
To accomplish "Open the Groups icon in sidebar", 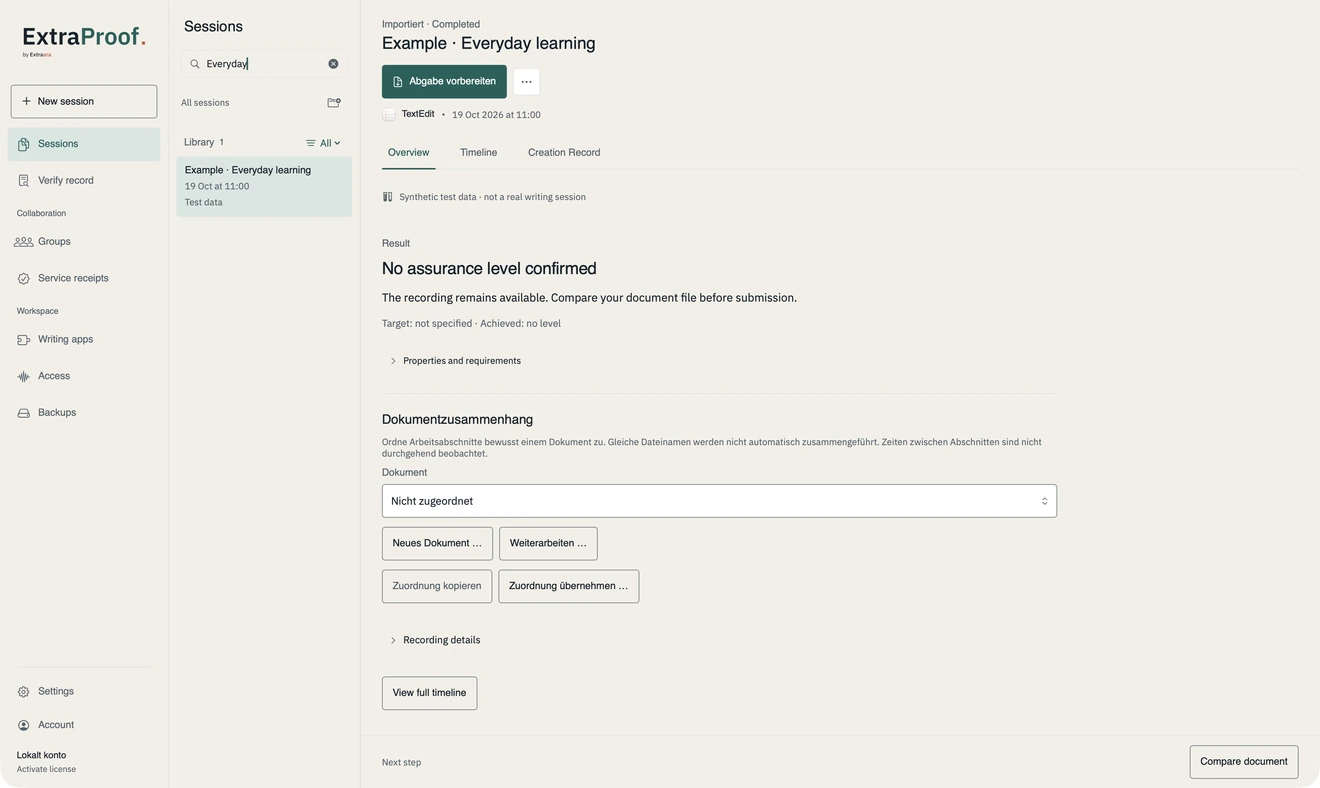I will click(23, 242).
